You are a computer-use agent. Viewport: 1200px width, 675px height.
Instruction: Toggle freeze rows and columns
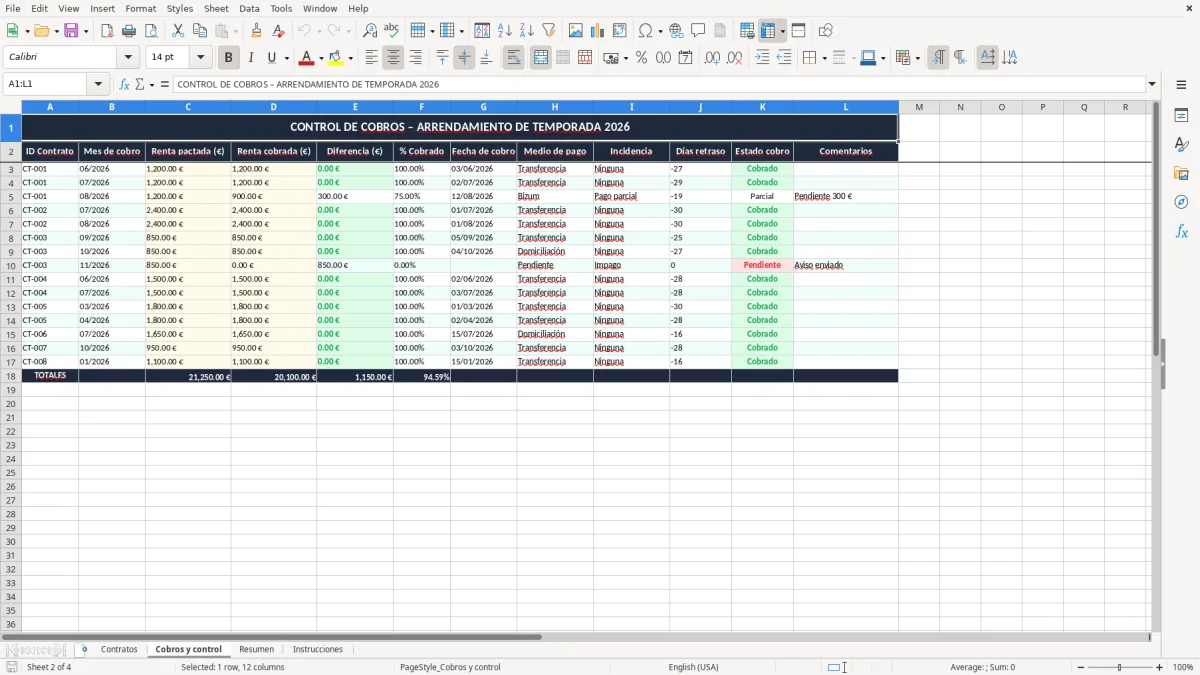(768, 31)
